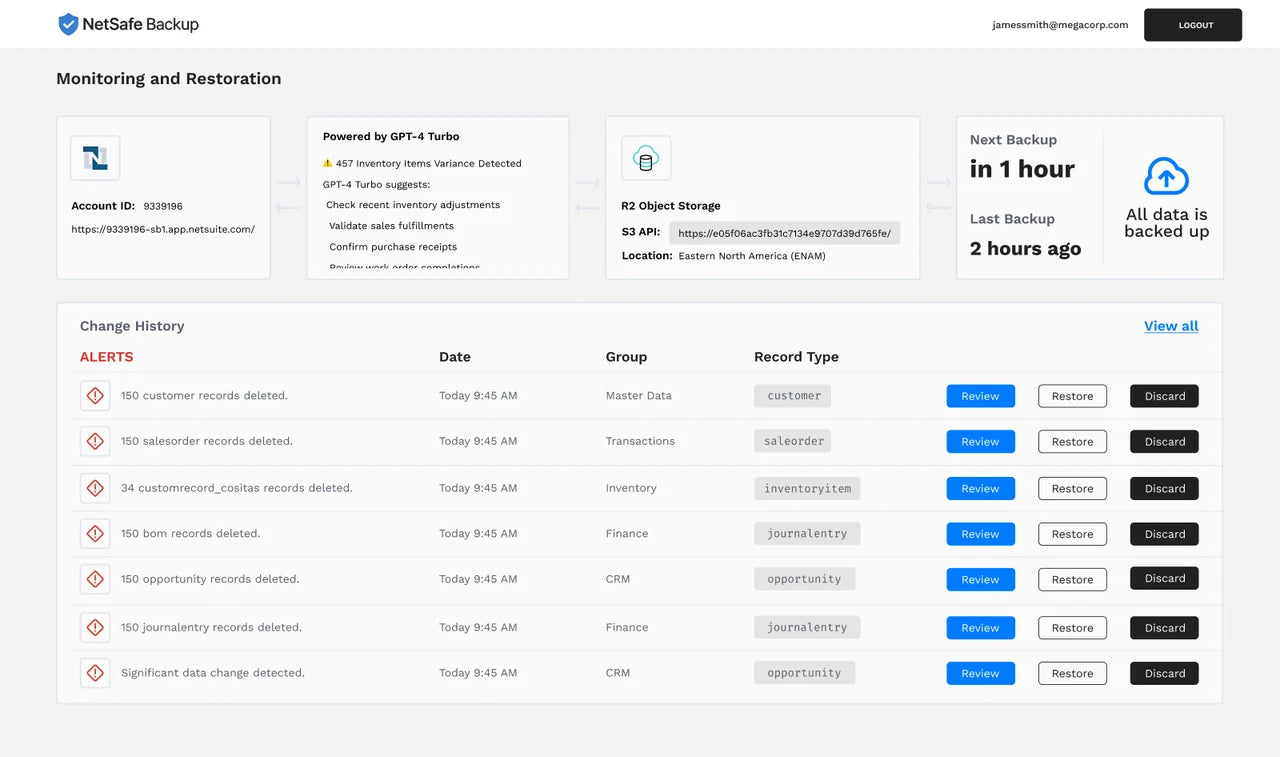Viewport: 1280px width, 757px height.
Task: Restore the opportunity records deleted
Action: (x=1072, y=579)
